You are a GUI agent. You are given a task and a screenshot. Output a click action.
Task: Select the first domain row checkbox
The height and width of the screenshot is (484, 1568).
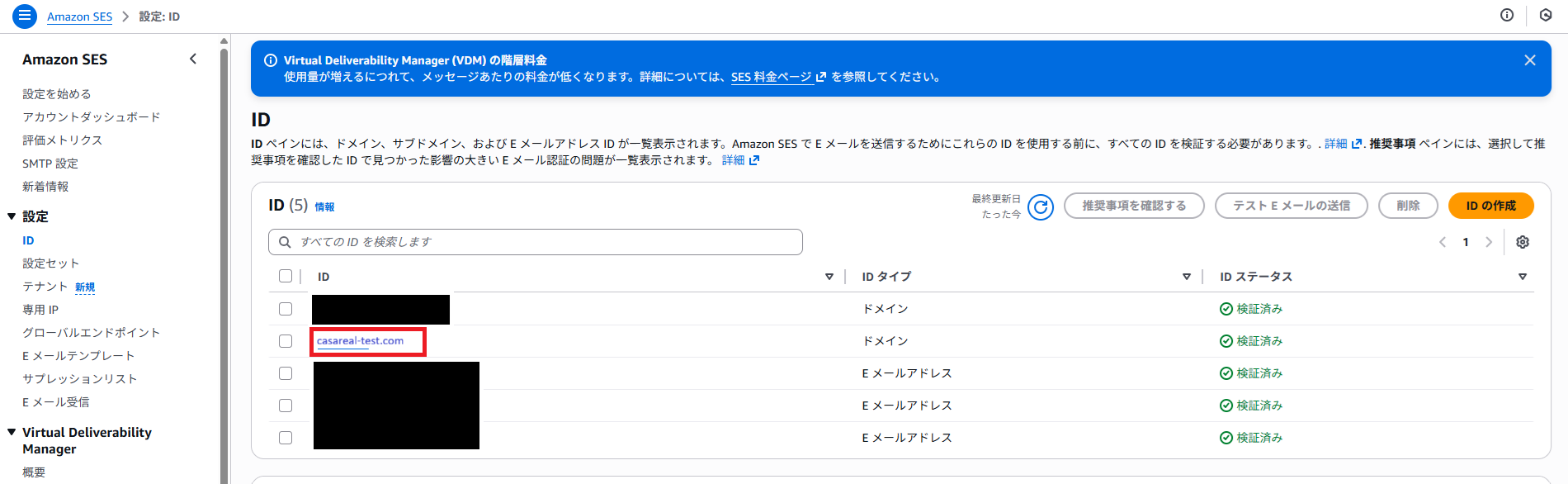coord(286,309)
